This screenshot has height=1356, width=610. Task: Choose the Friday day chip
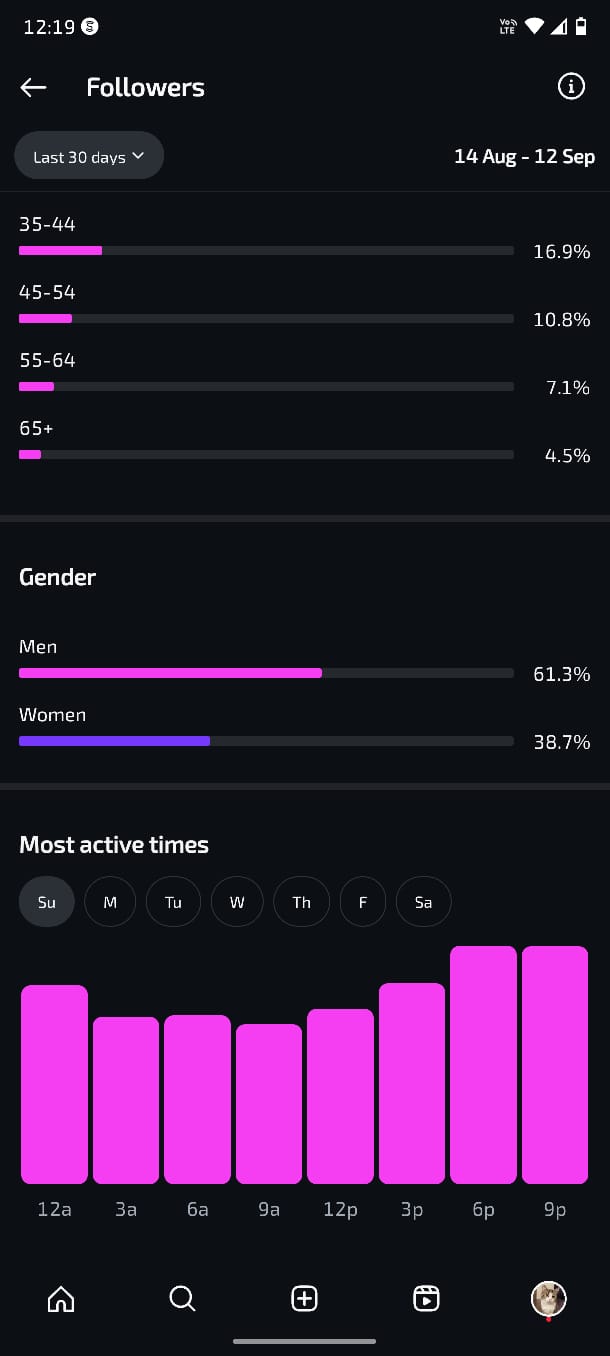363,902
